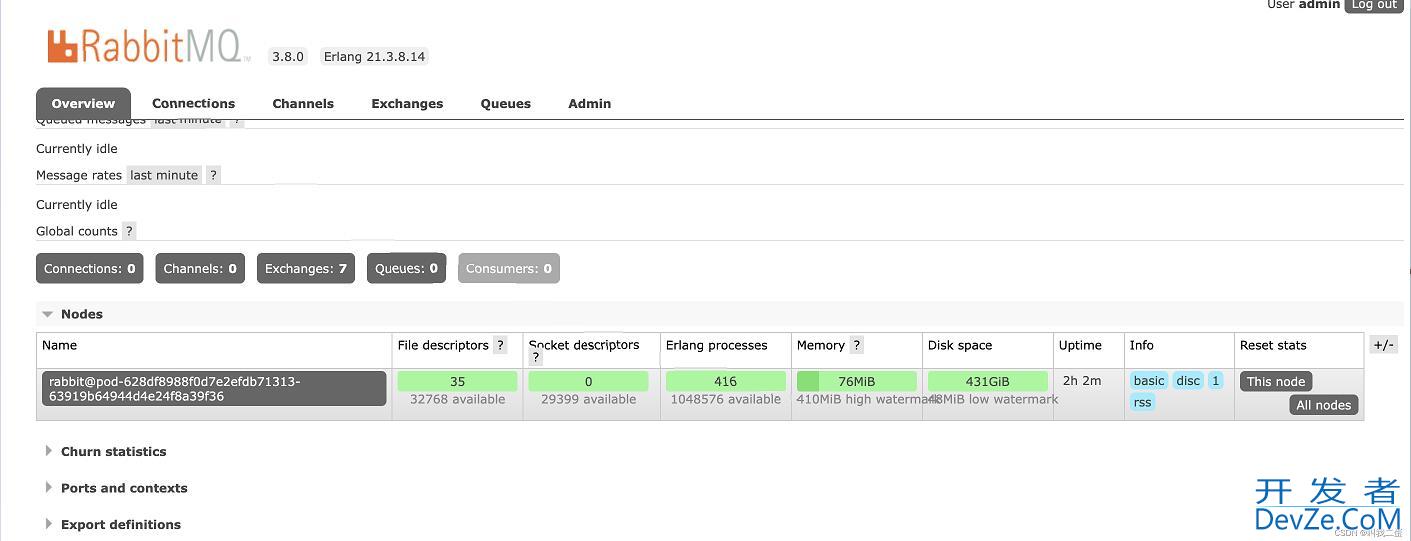Click the Disk space 431GiB bar
Screen dimensions: 1411x541
click(x=988, y=381)
